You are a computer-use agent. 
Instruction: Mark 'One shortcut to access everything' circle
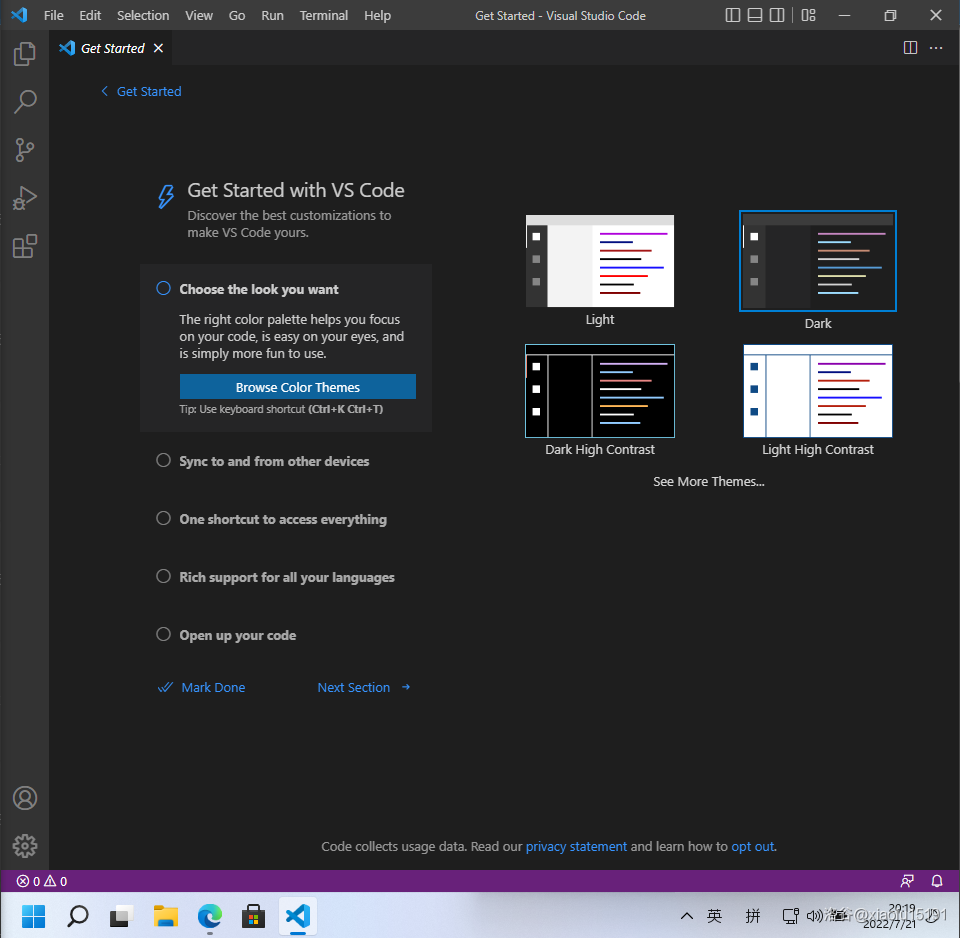pos(163,518)
